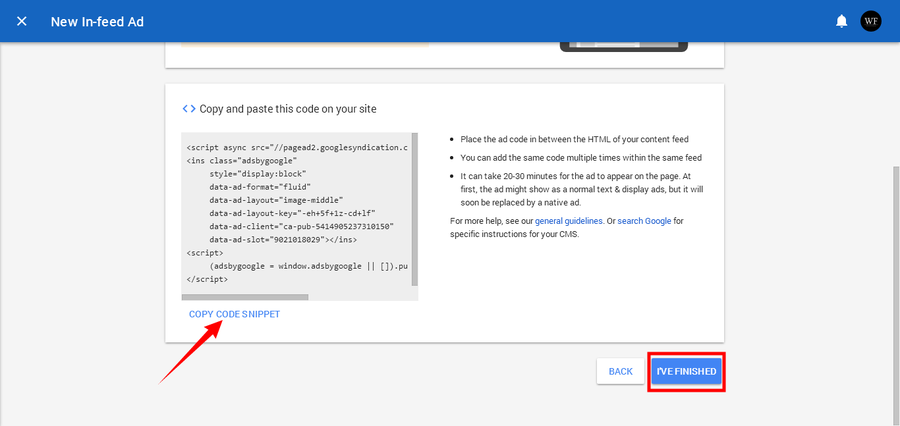The width and height of the screenshot is (900, 426).
Task: Open the notifications bell
Action: pos(841,22)
